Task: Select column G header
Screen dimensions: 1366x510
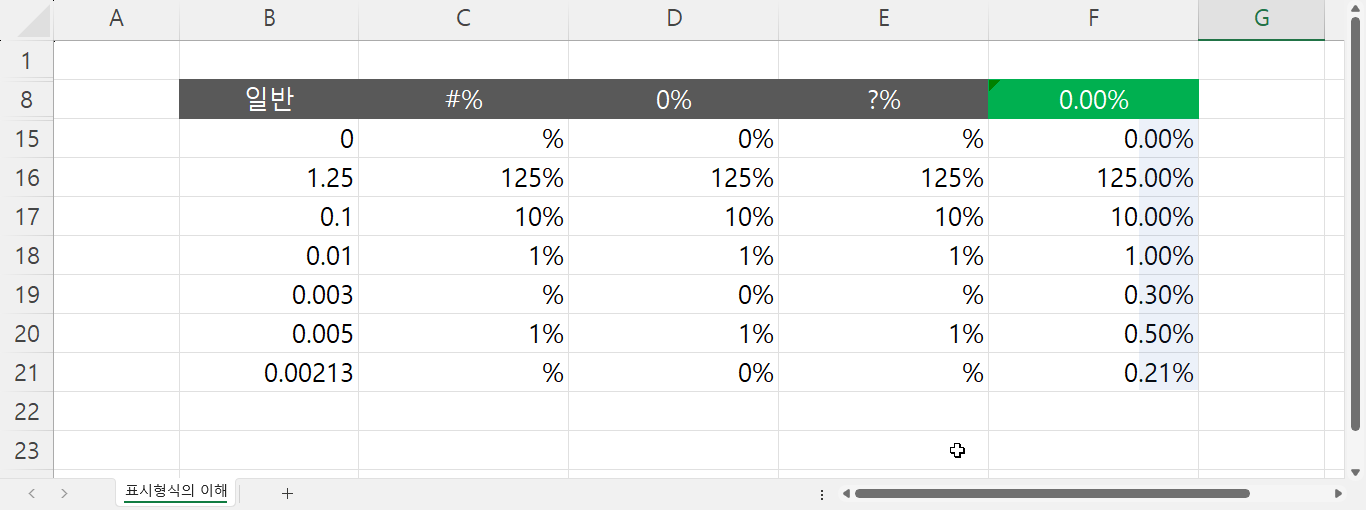Action: (1261, 19)
